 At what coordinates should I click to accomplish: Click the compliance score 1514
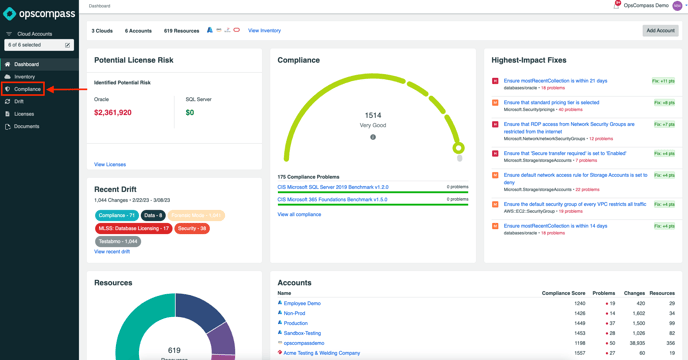click(373, 115)
